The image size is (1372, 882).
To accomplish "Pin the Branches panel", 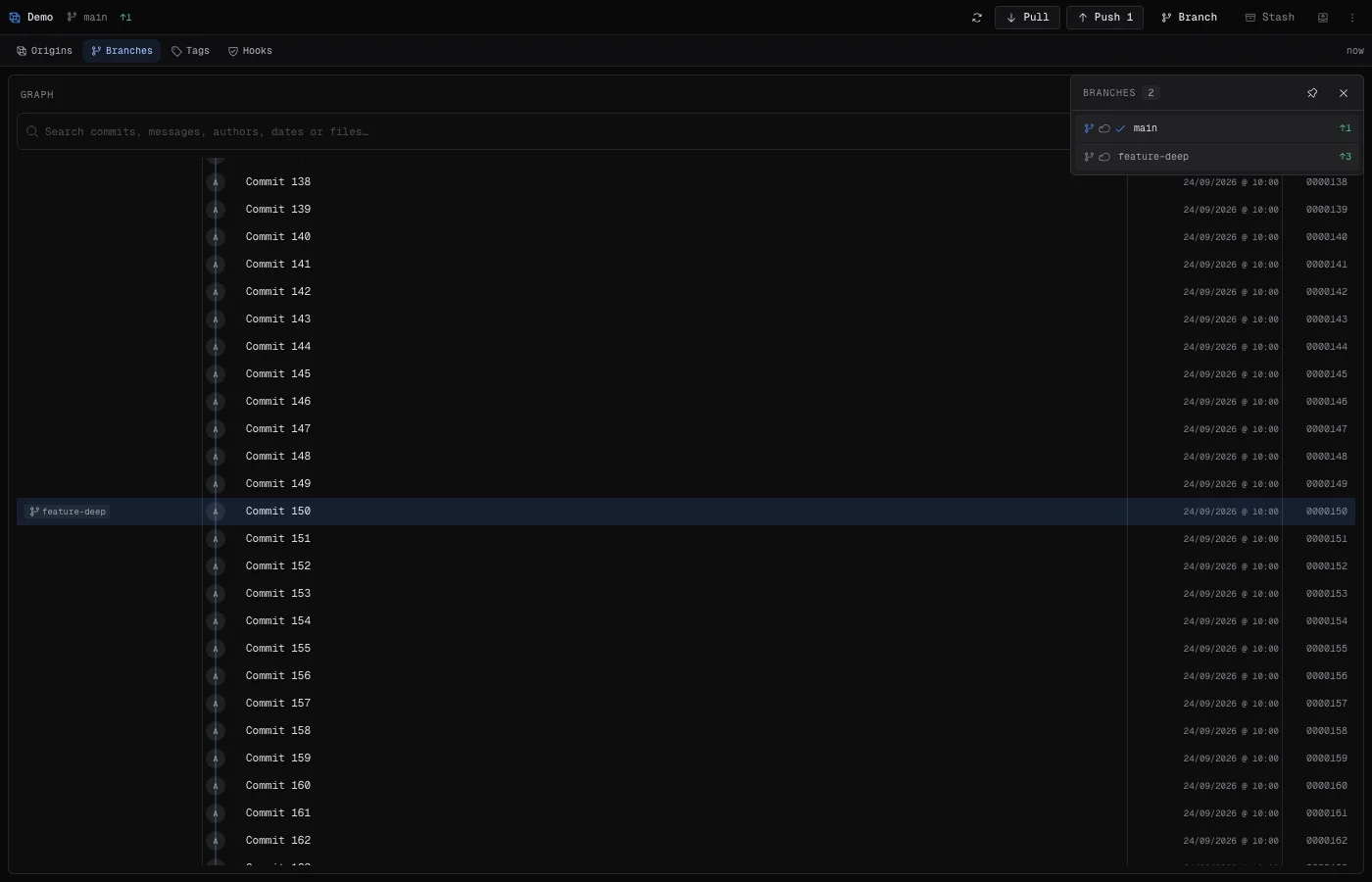I will click(1312, 93).
